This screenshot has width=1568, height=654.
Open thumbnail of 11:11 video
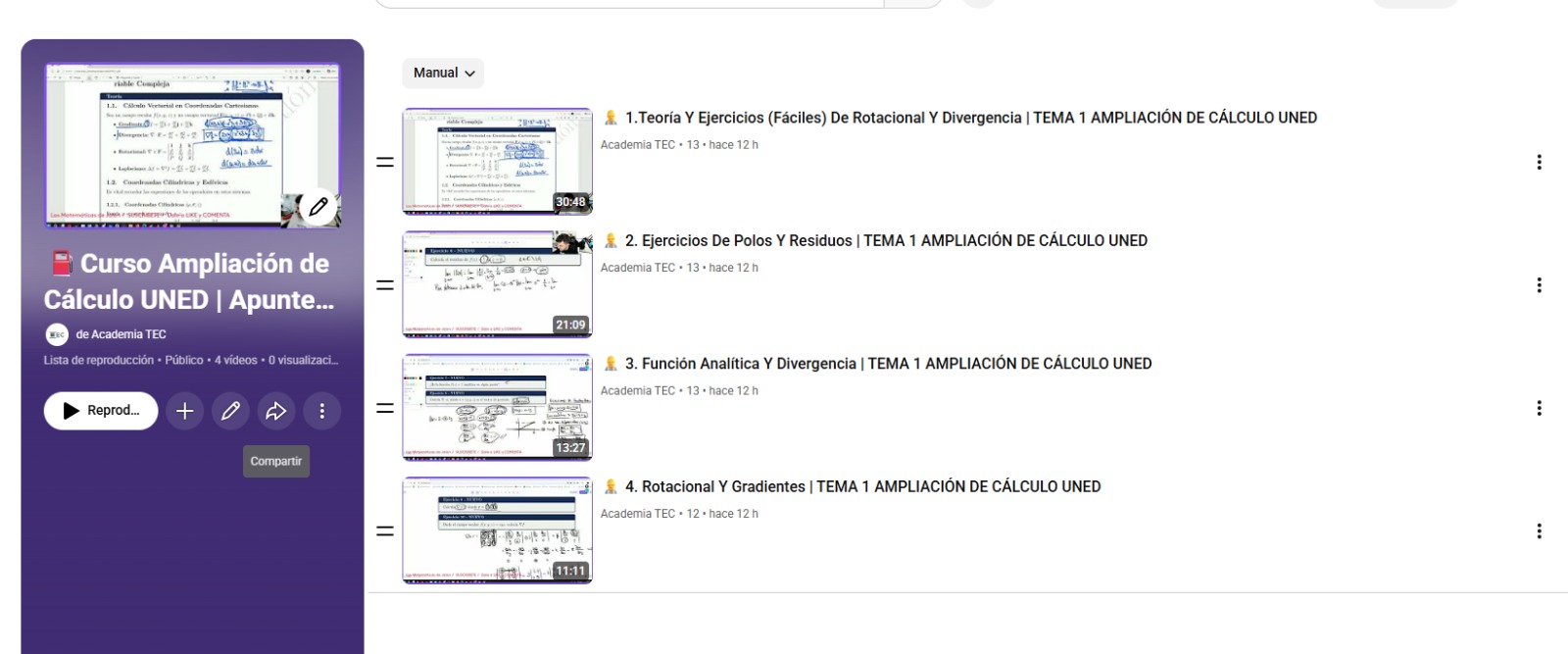pos(498,530)
